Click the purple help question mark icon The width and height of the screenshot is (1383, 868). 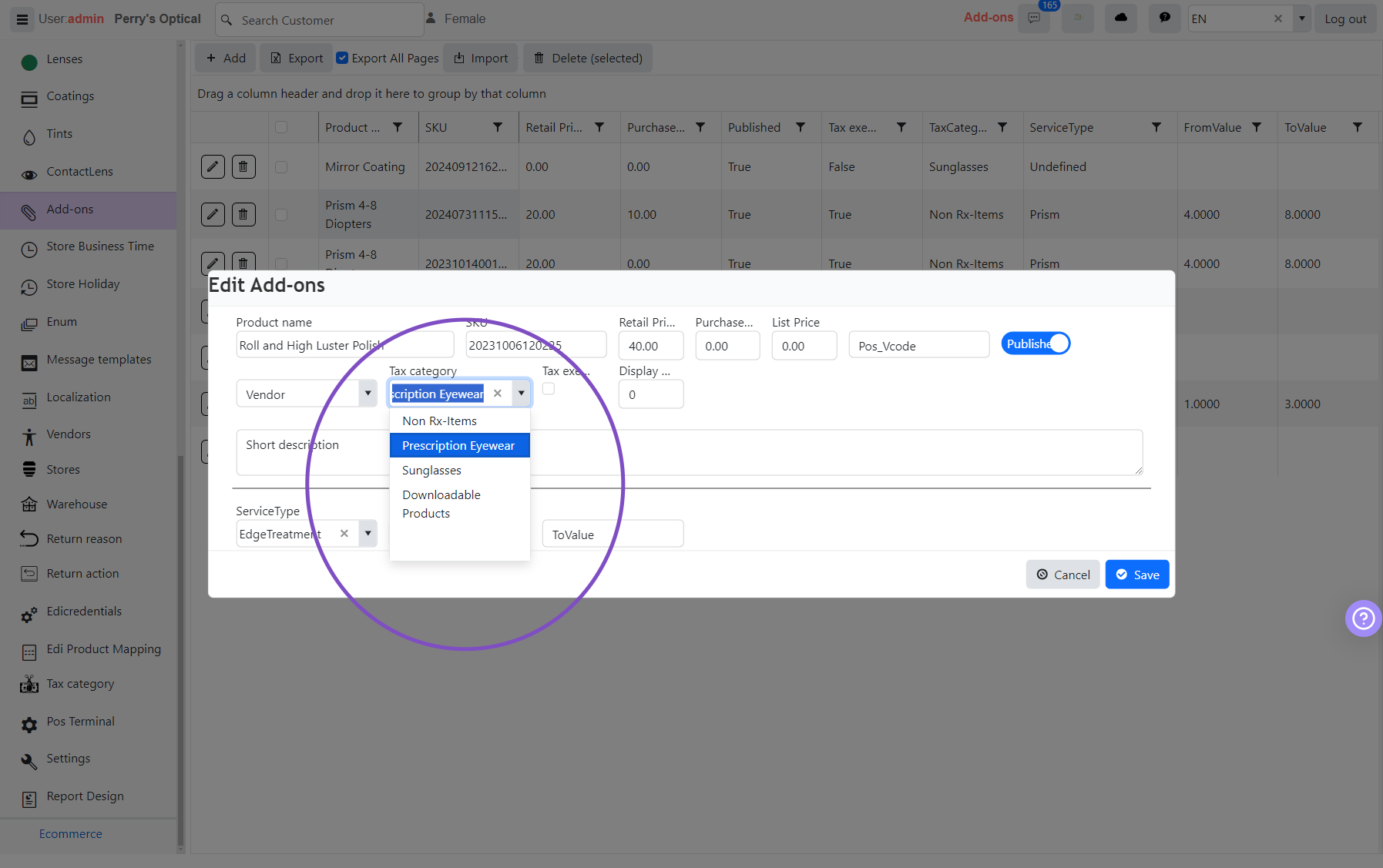1364,618
